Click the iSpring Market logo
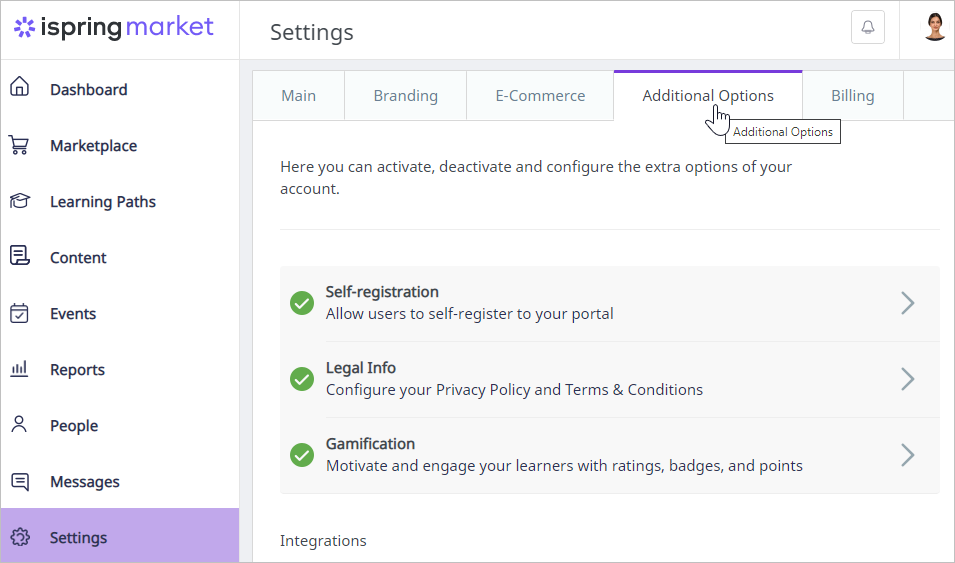The width and height of the screenshot is (955, 563). click(x=114, y=27)
